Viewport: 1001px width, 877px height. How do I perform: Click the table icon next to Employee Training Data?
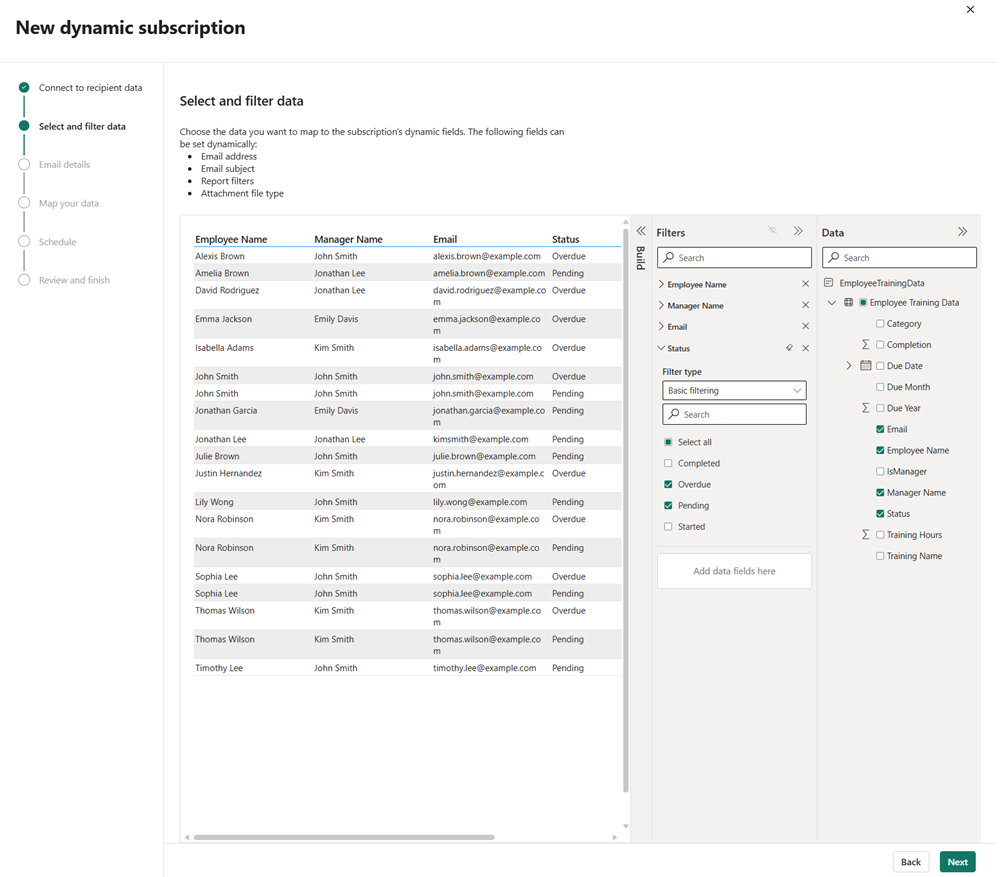pos(848,303)
